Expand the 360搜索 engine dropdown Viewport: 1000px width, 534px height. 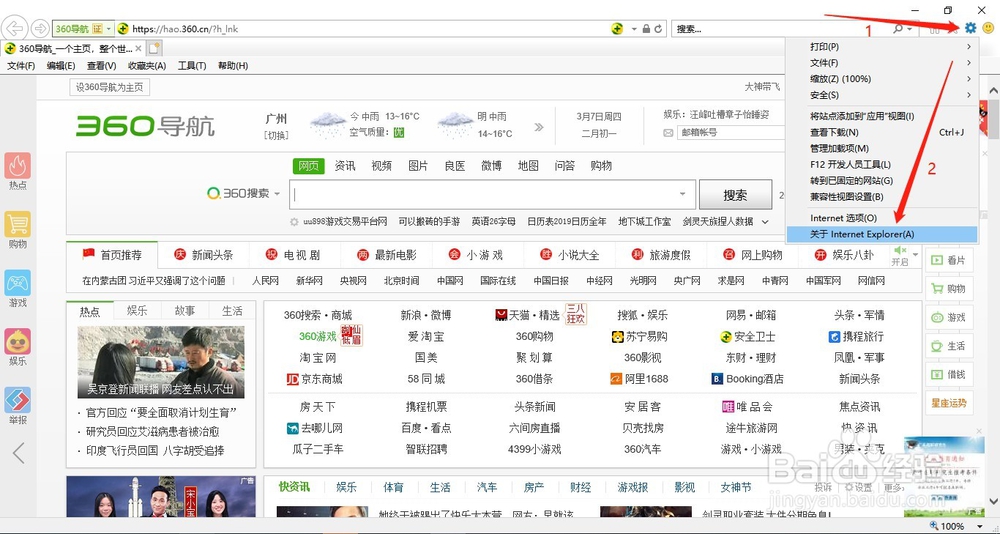[x=277, y=194]
